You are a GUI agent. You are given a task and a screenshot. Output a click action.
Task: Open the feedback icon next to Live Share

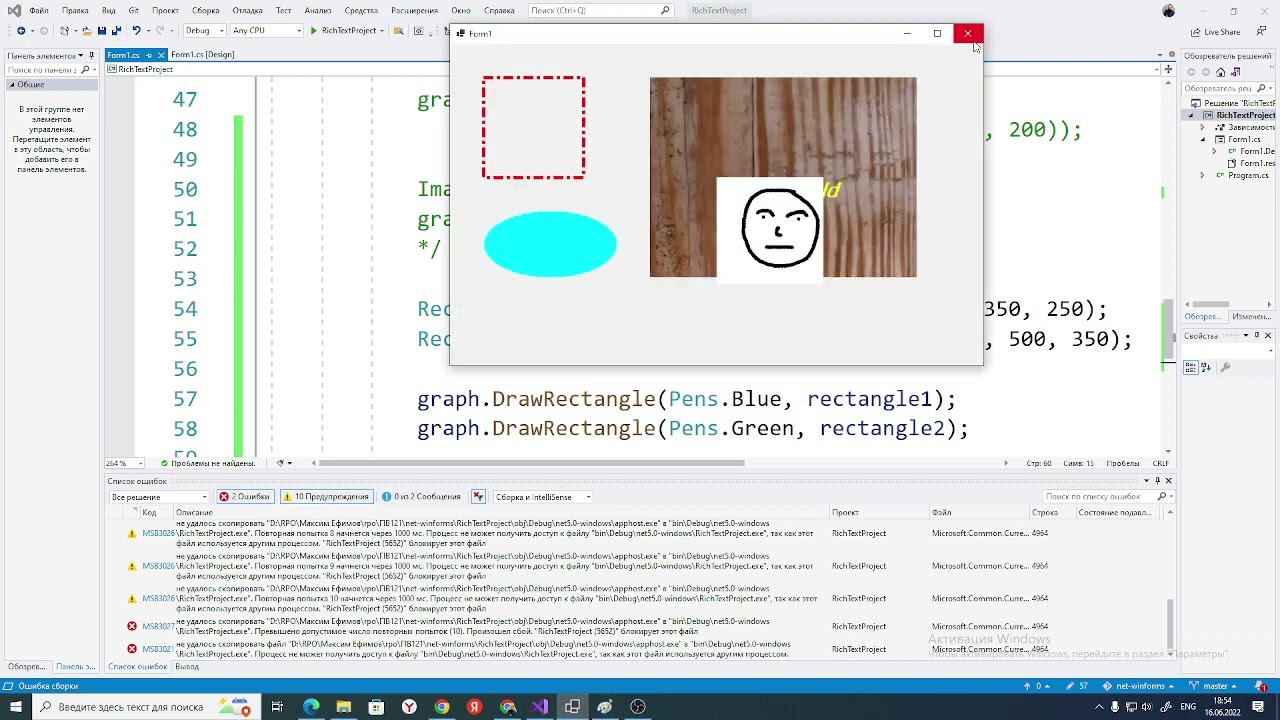pos(1259,32)
